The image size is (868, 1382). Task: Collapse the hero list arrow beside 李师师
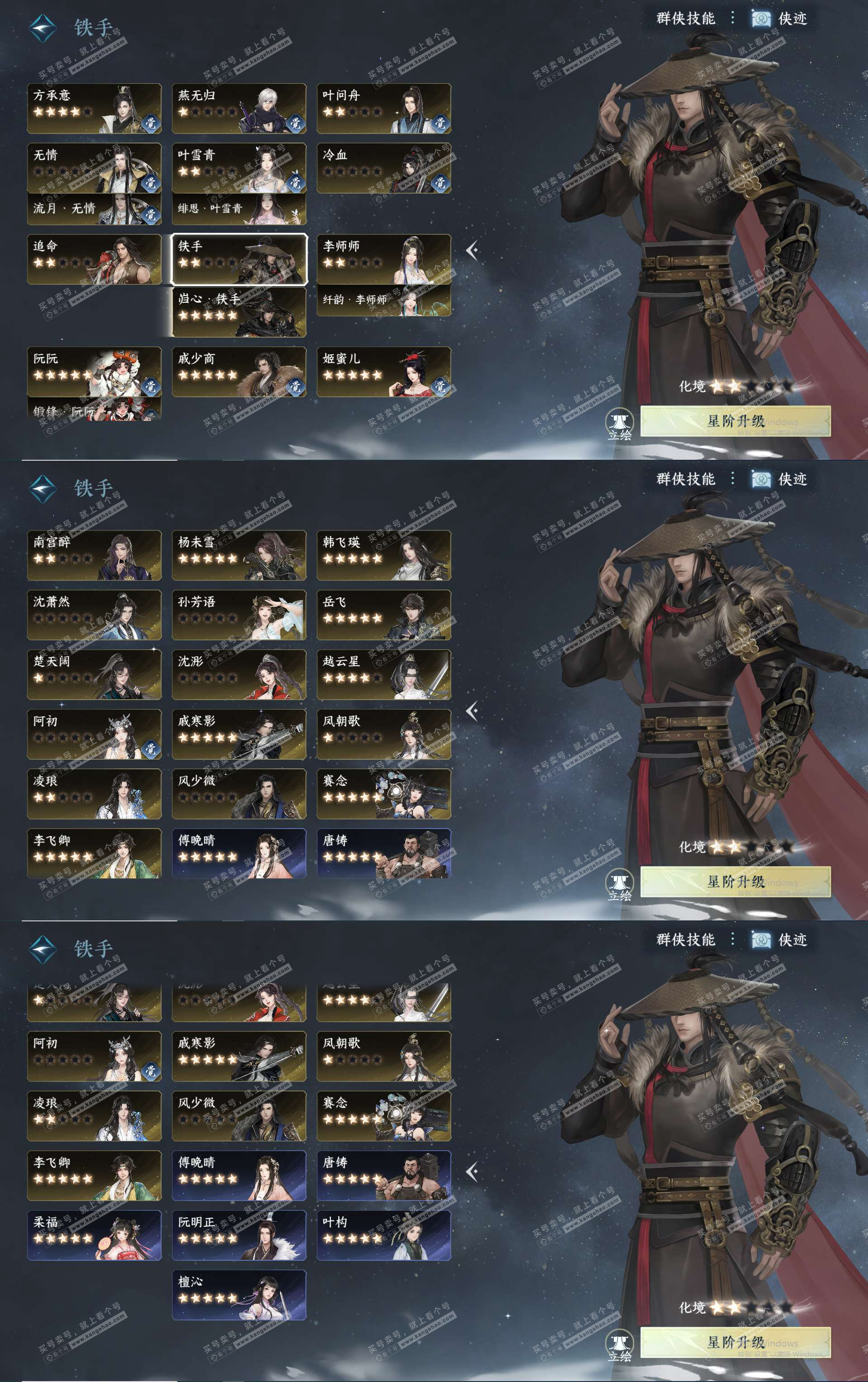(x=472, y=250)
